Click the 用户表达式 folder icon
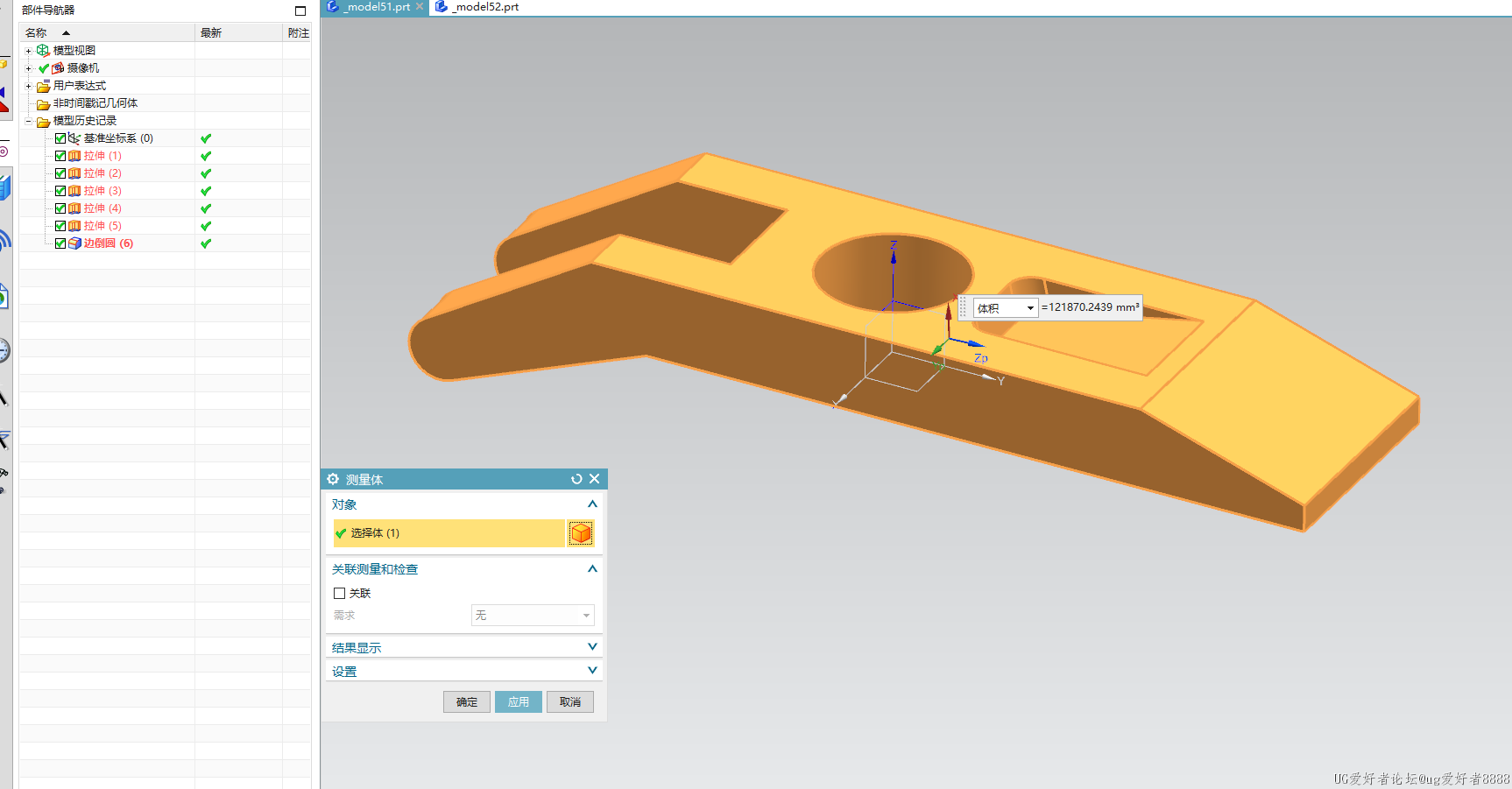Image resolution: width=1512 pixels, height=789 pixels. point(43,86)
